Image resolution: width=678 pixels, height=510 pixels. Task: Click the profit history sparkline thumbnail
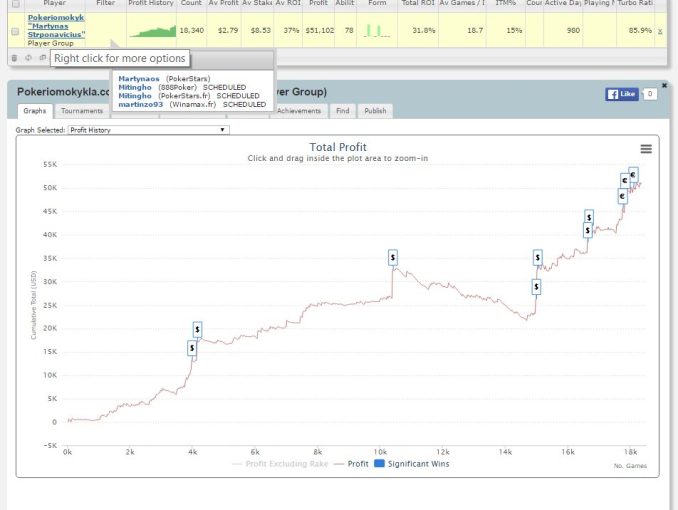(151, 32)
